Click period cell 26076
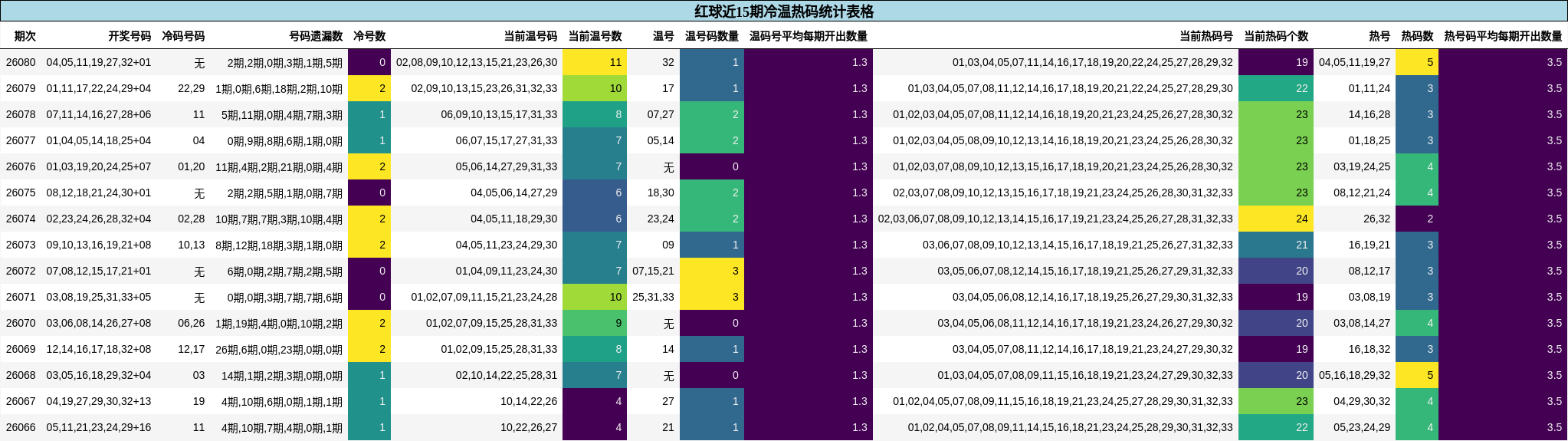1568x441 pixels. [21, 166]
